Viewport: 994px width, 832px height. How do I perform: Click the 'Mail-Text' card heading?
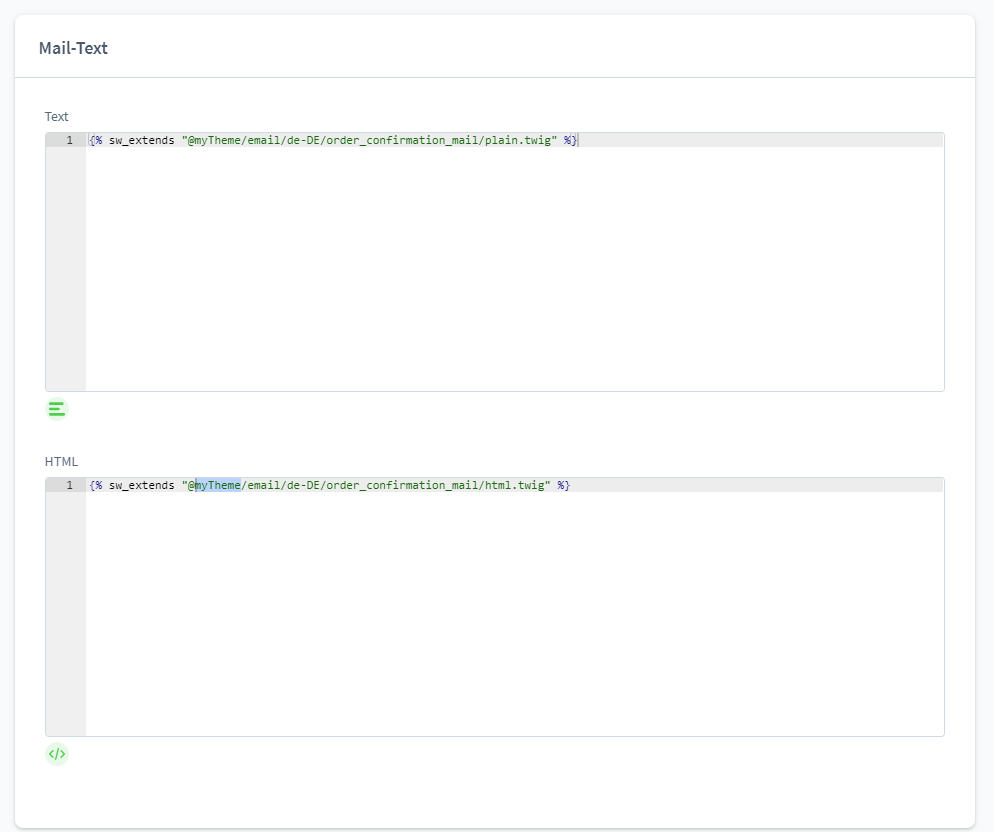click(73, 48)
